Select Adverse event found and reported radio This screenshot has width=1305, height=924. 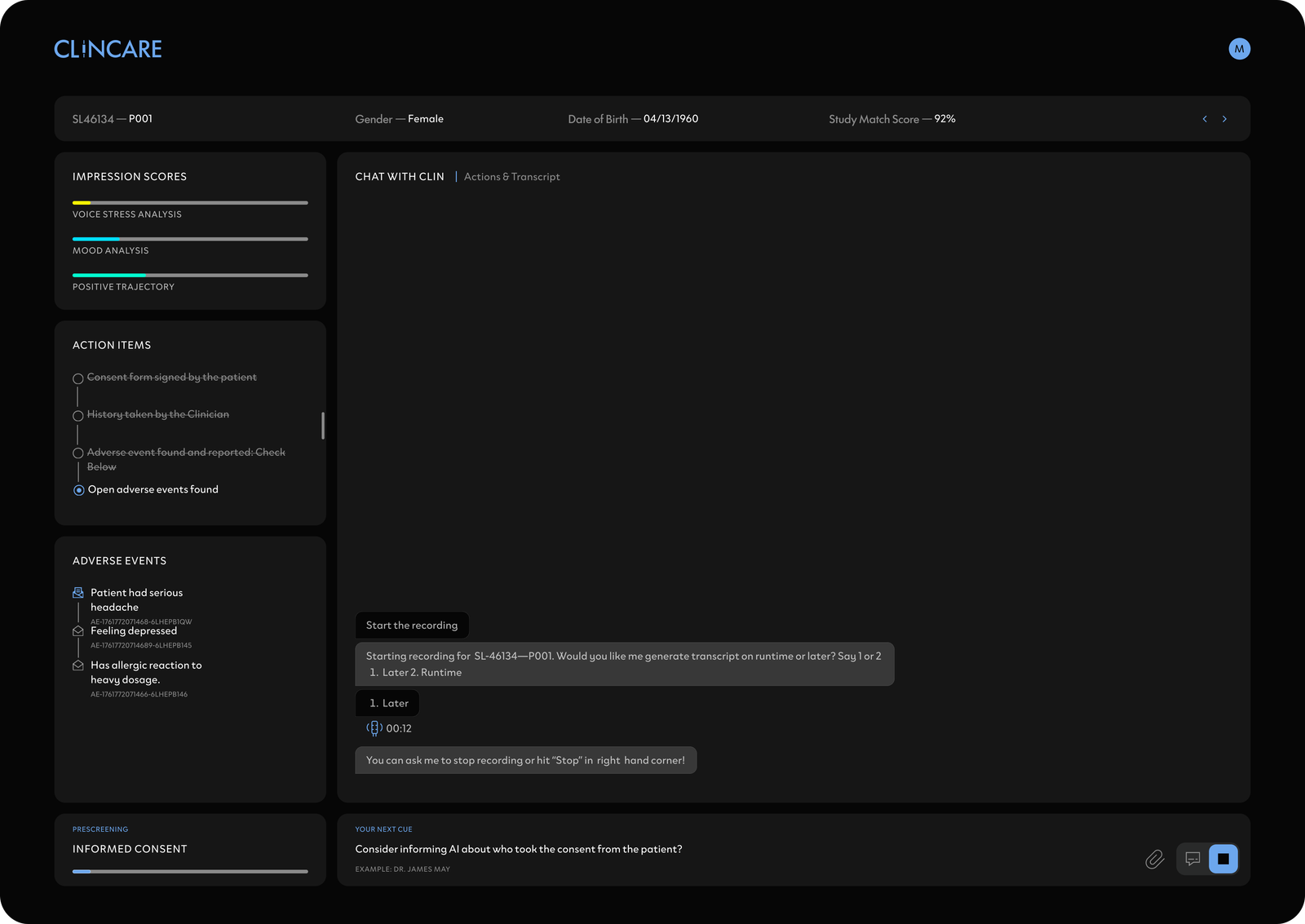78,453
